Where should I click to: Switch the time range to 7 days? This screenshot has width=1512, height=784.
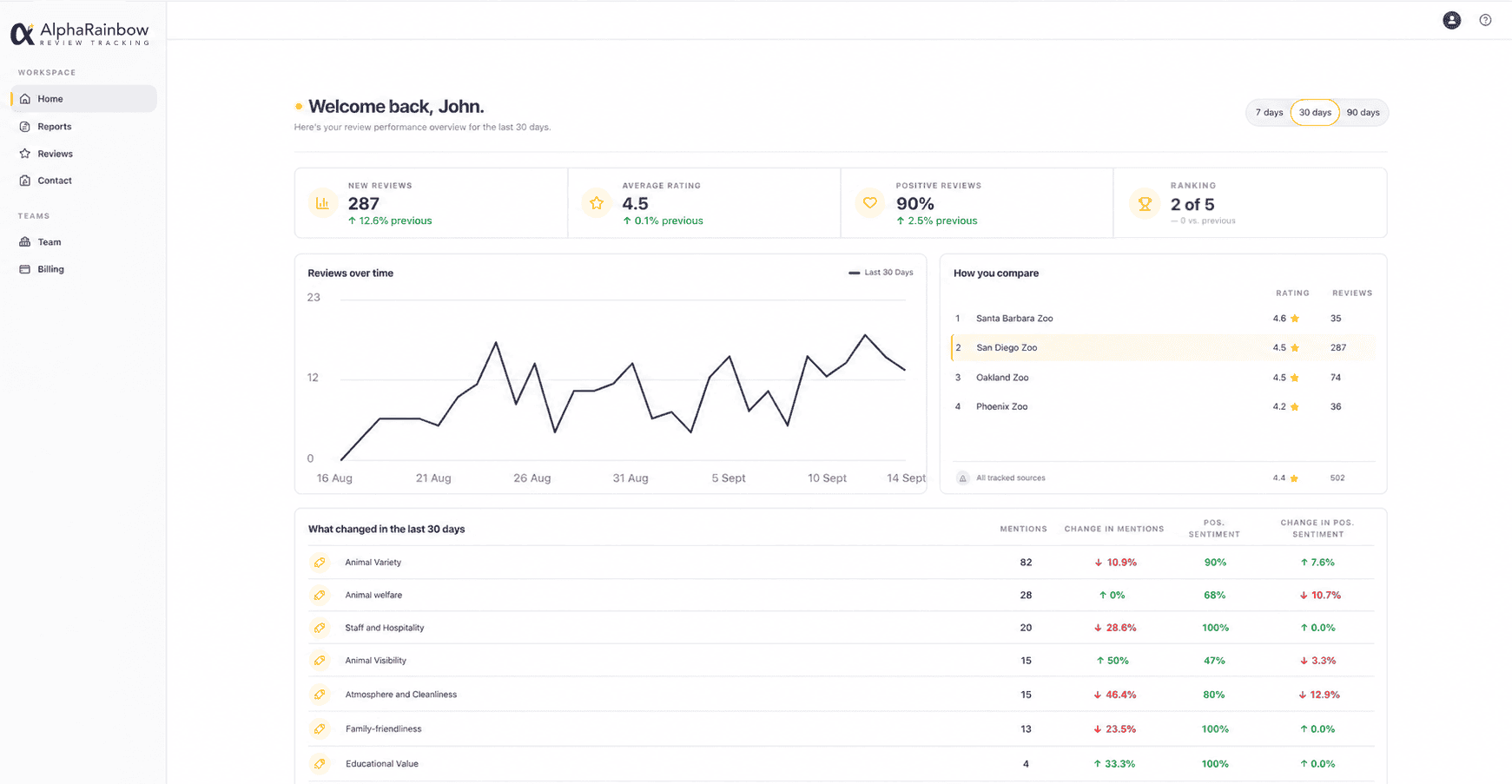(x=1269, y=113)
